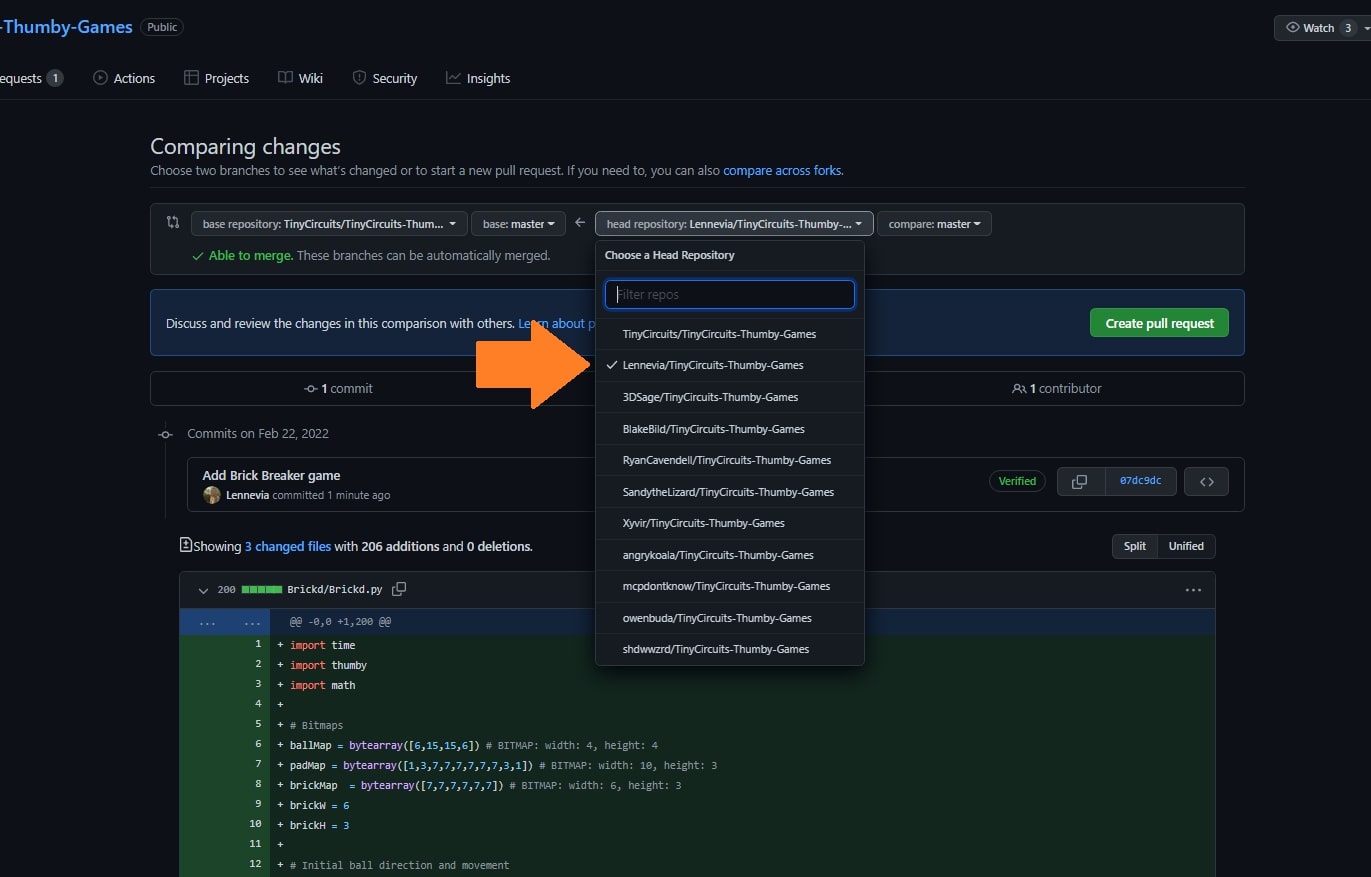Click the file list icon beside Showing
The height and width of the screenshot is (877, 1371).
click(x=185, y=545)
